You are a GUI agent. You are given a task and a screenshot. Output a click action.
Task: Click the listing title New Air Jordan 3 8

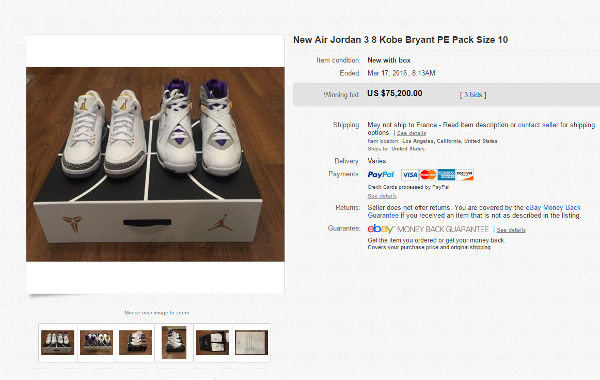400,40
